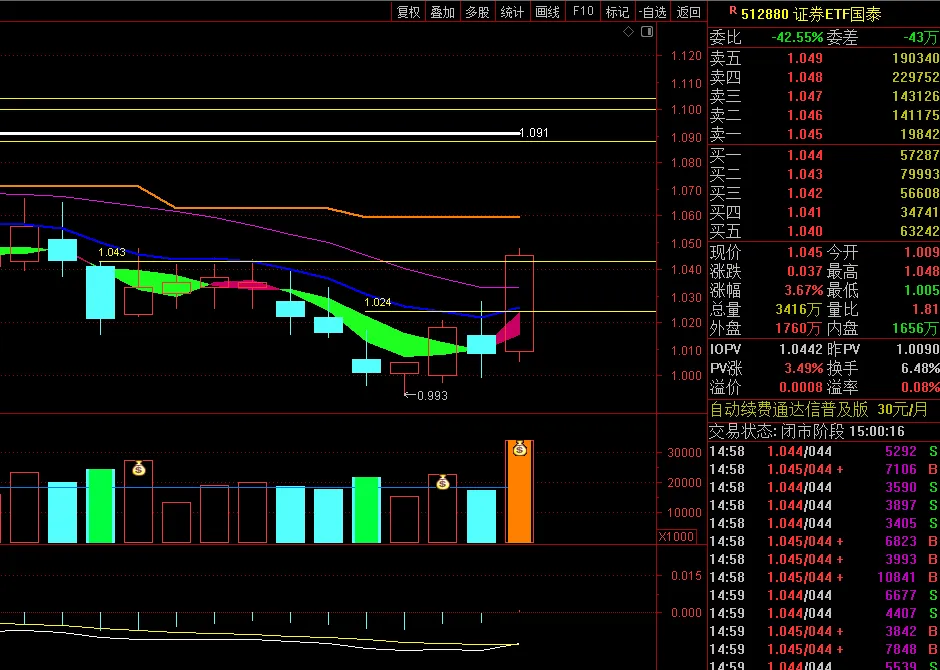Open the F10 company info

583,12
